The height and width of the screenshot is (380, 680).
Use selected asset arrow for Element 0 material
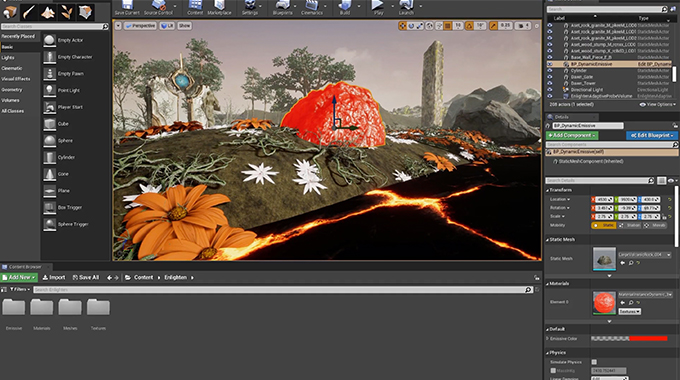click(x=623, y=302)
